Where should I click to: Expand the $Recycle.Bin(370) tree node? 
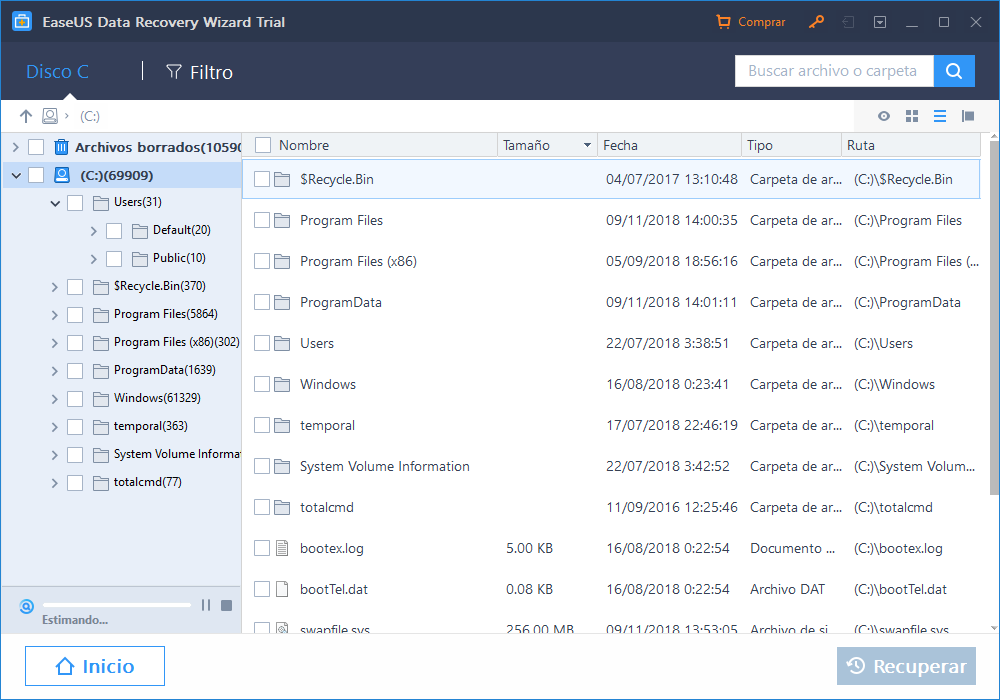pos(55,287)
